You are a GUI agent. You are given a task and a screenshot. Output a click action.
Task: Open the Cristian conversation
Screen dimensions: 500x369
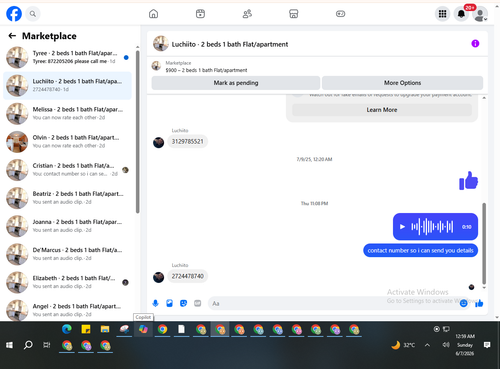click(x=68, y=170)
